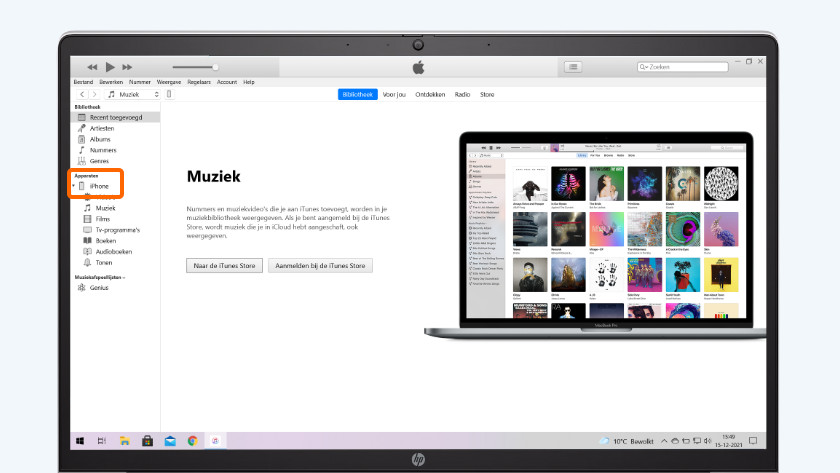Select the iPhone device in sidebar
The height and width of the screenshot is (473, 840).
coord(99,186)
